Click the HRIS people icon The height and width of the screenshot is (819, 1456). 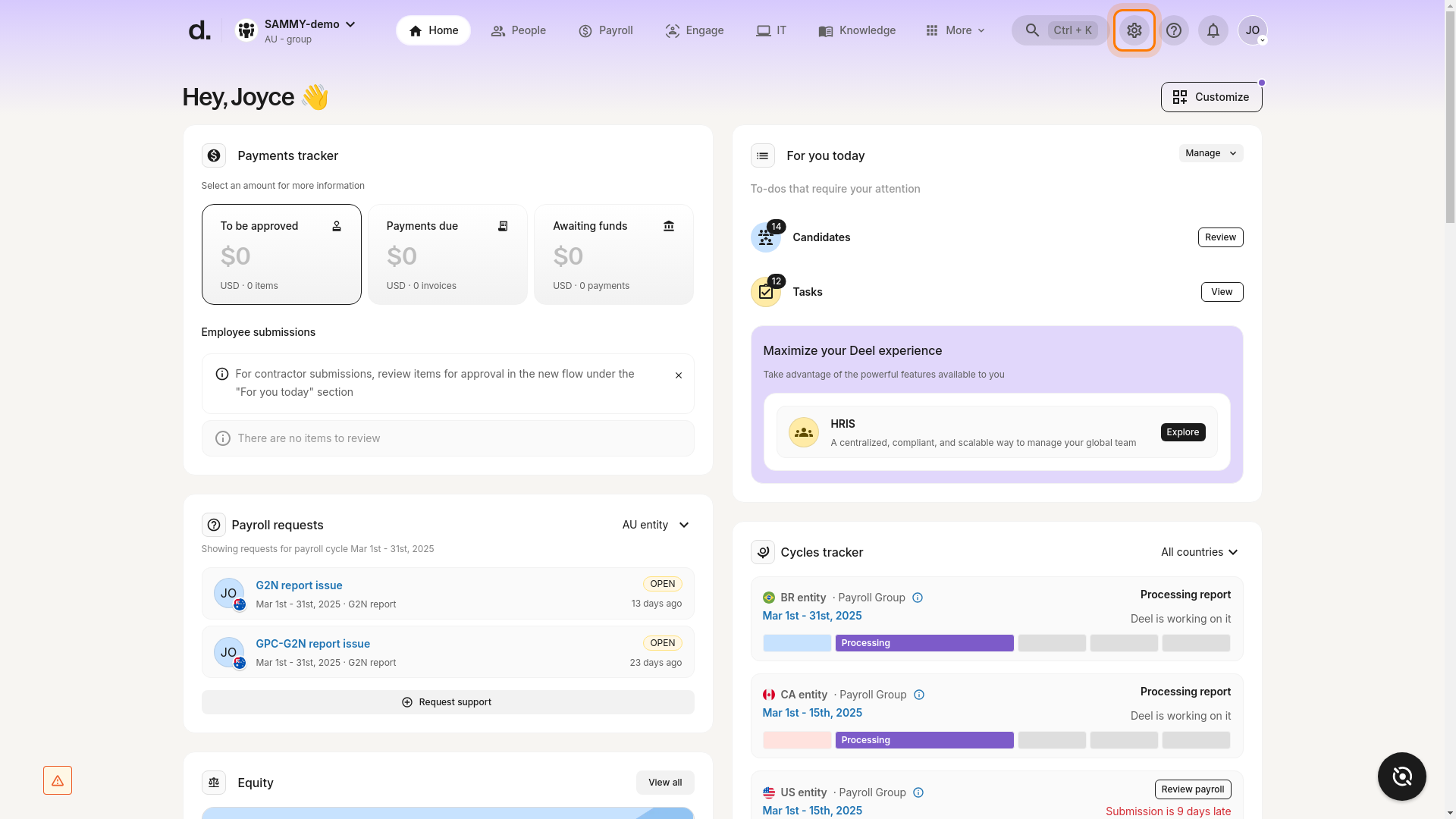pyautogui.click(x=803, y=432)
